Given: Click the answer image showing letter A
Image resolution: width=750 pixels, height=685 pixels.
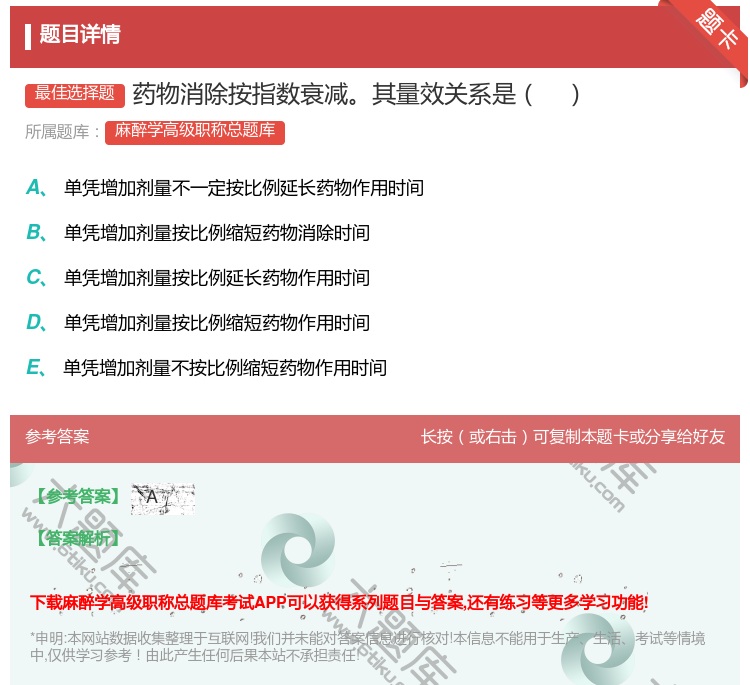Looking at the screenshot, I should [x=163, y=499].
